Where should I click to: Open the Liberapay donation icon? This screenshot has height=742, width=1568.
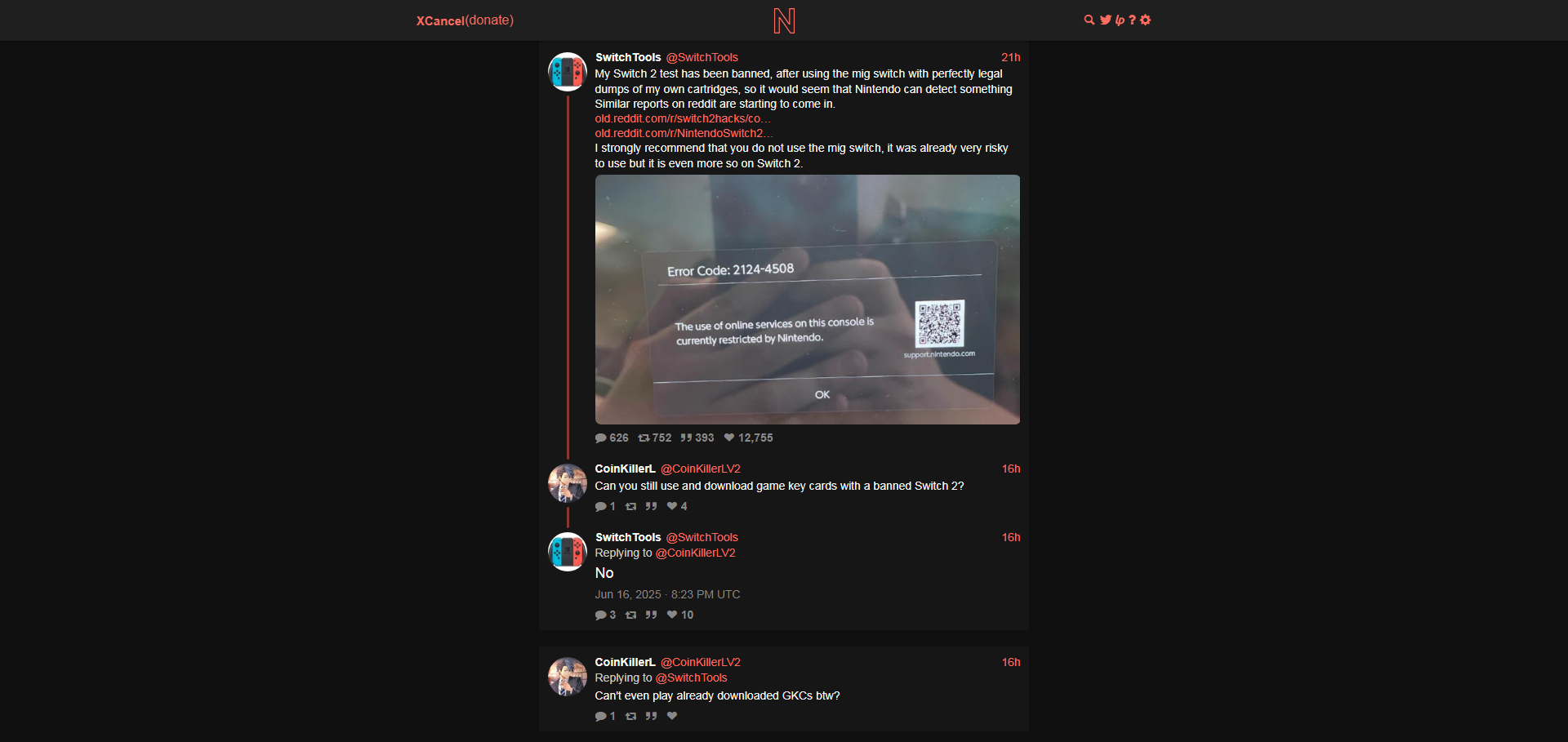coord(1120,20)
